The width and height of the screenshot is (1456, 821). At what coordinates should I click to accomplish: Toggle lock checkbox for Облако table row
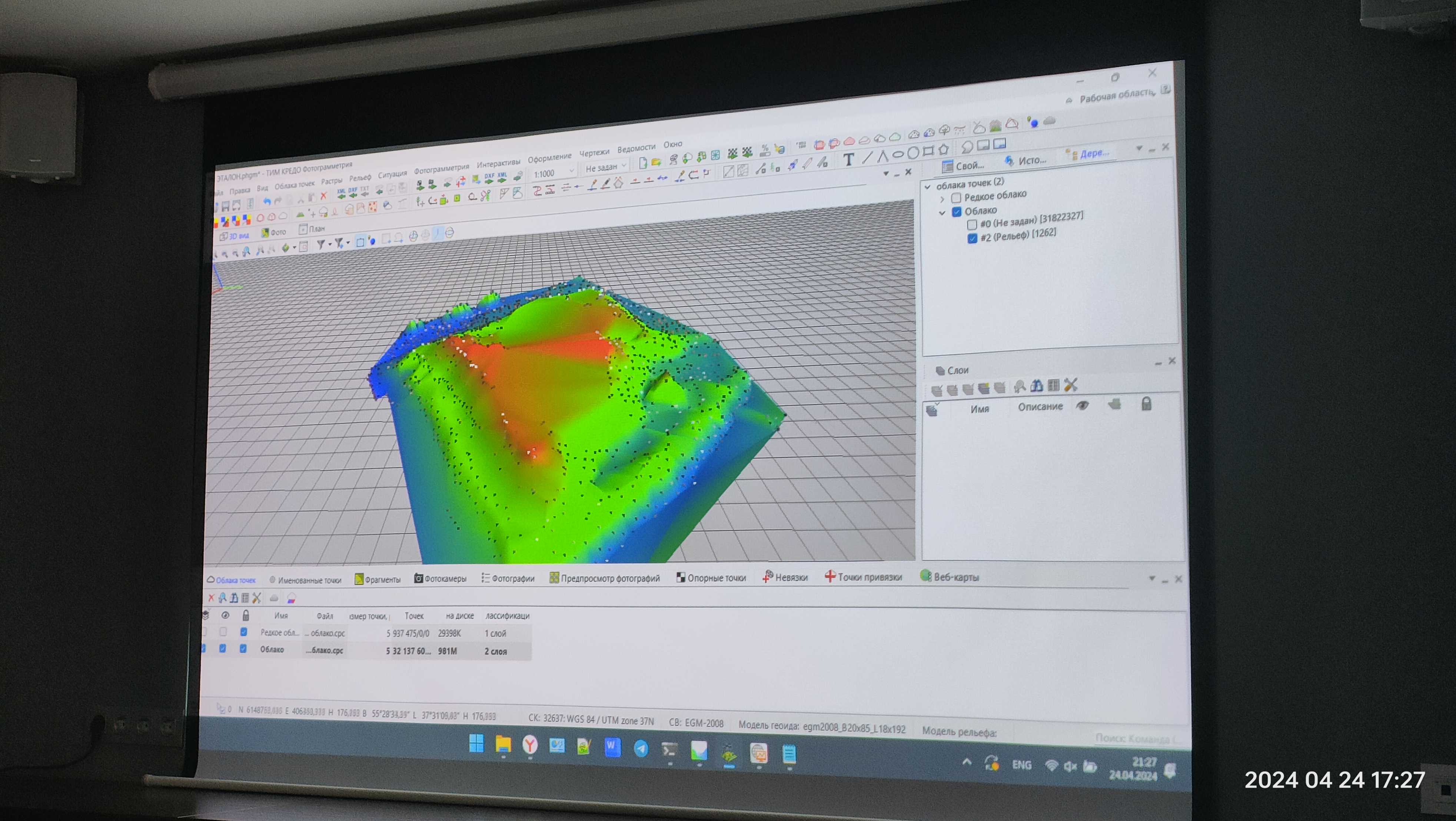coord(243,649)
